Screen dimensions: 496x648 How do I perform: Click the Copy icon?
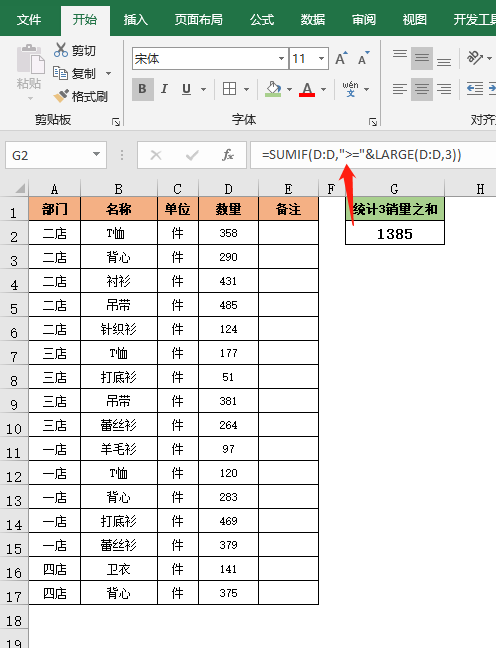coord(60,73)
